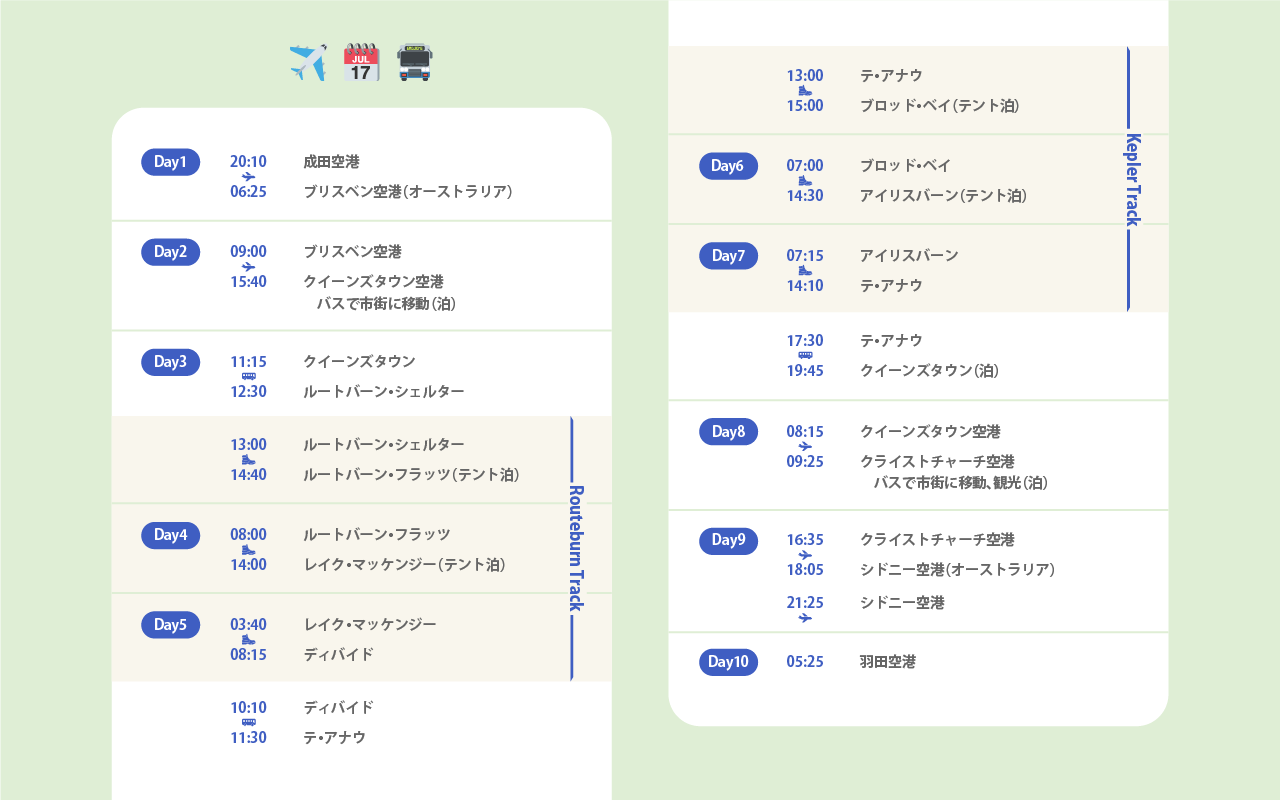Image resolution: width=1280 pixels, height=800 pixels.
Task: Select the Day9 badge
Action: pyautogui.click(x=728, y=540)
